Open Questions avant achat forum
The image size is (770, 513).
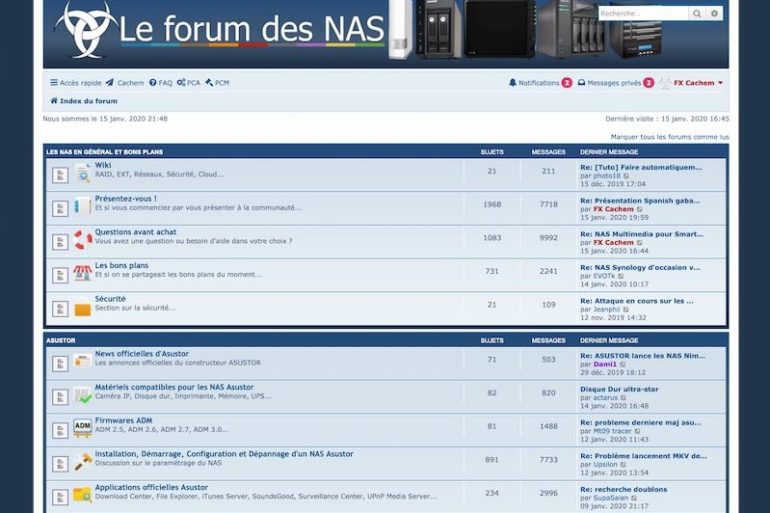pyautogui.click(x=136, y=232)
